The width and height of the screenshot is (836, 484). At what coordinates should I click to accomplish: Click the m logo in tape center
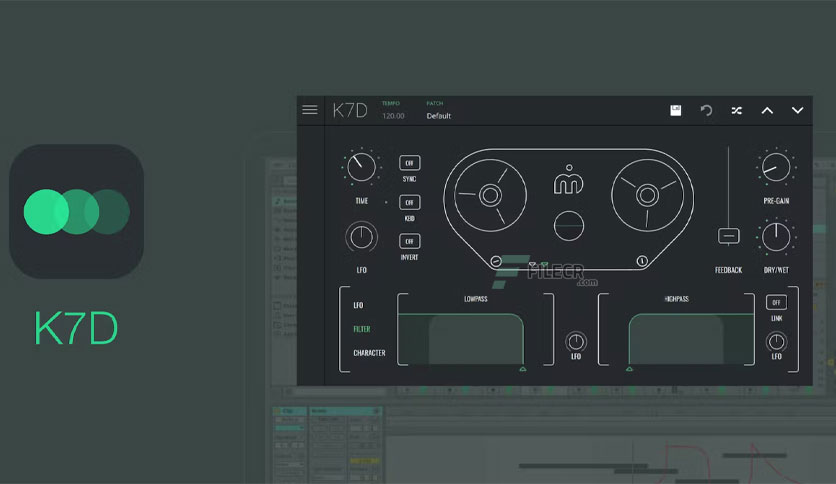tap(568, 180)
